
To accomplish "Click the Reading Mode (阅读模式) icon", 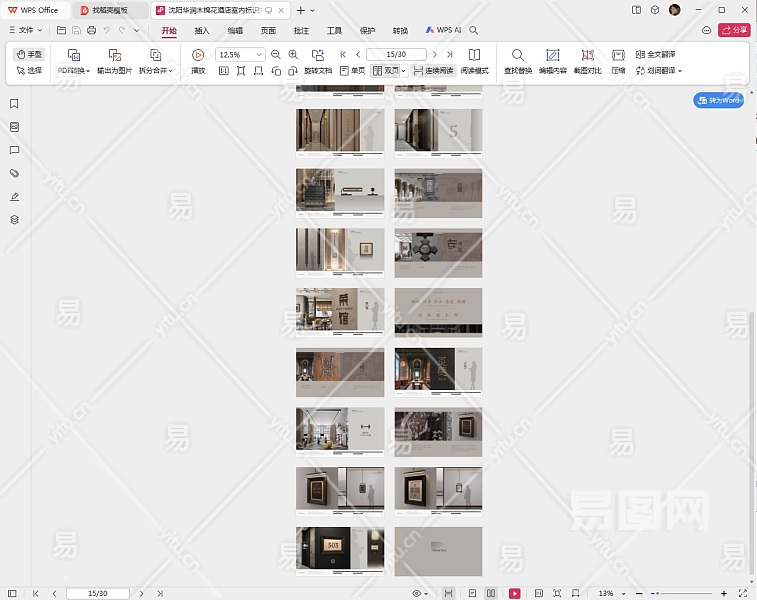I will [474, 55].
